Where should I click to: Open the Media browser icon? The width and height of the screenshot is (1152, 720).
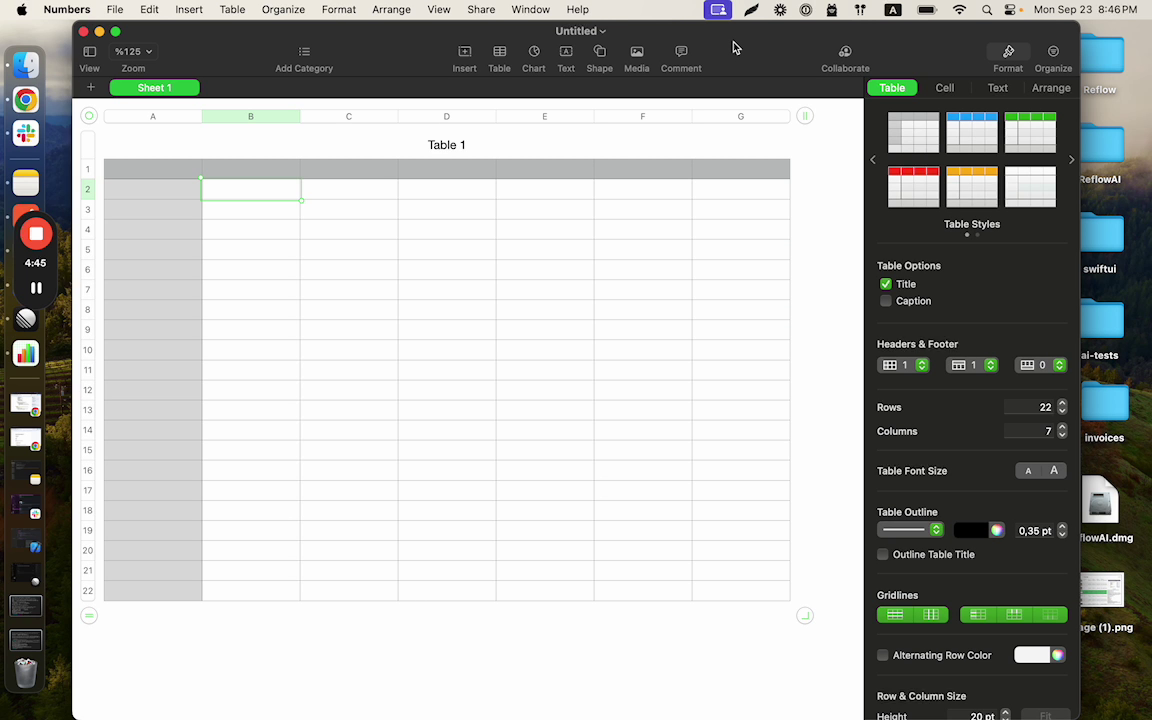(636, 57)
